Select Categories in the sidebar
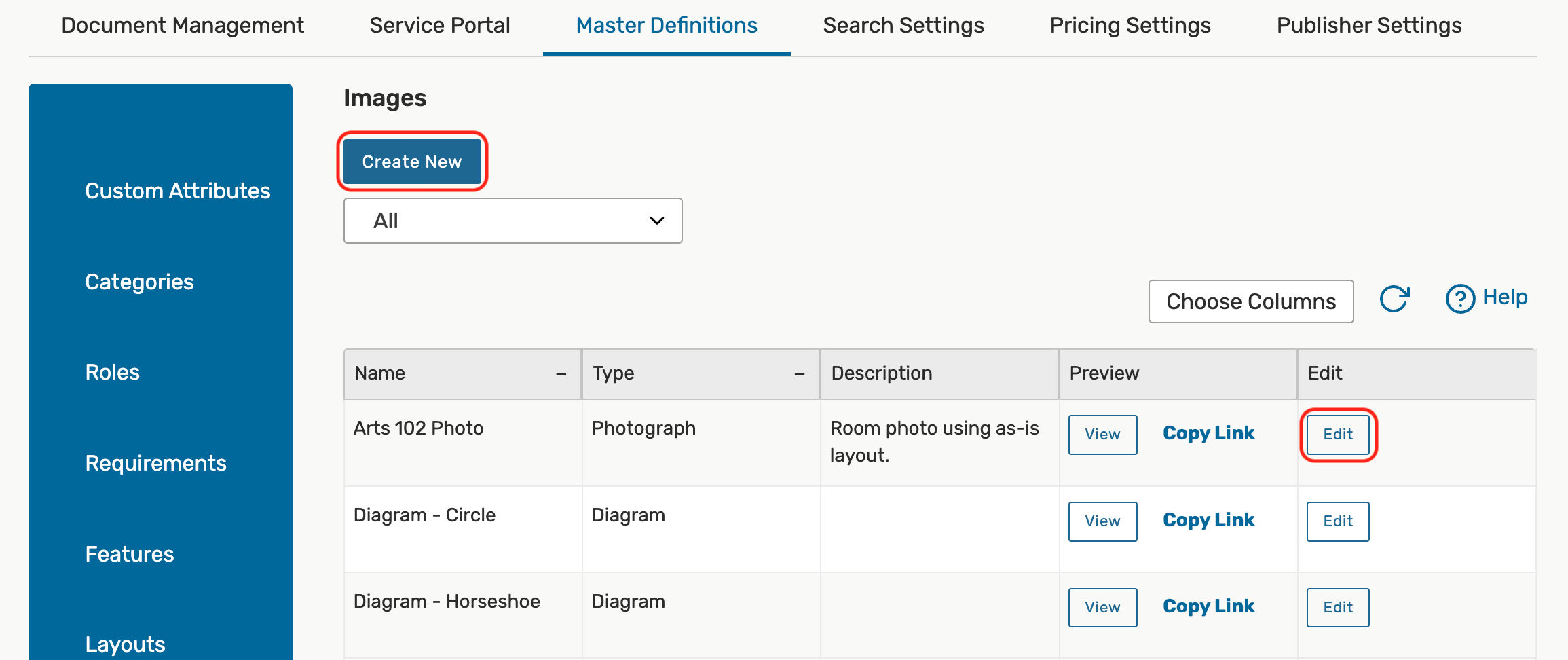The width and height of the screenshot is (1568, 660). coord(139,282)
